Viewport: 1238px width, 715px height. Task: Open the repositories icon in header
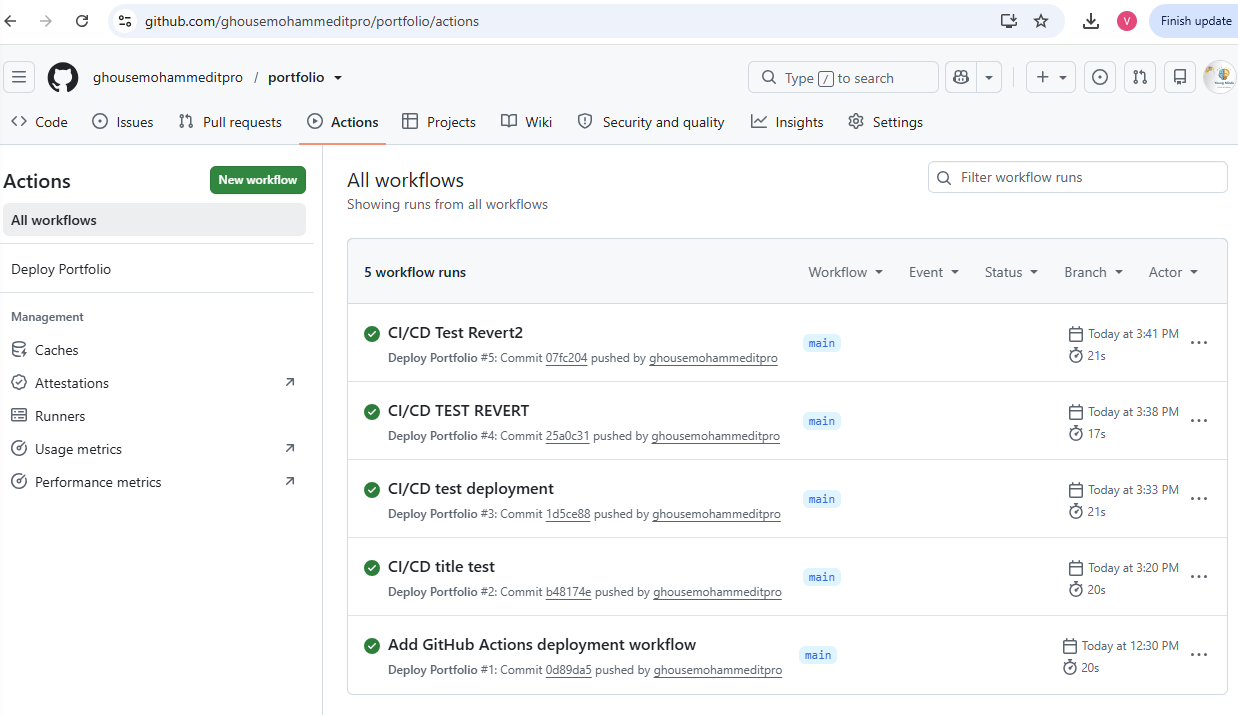pos(1180,77)
